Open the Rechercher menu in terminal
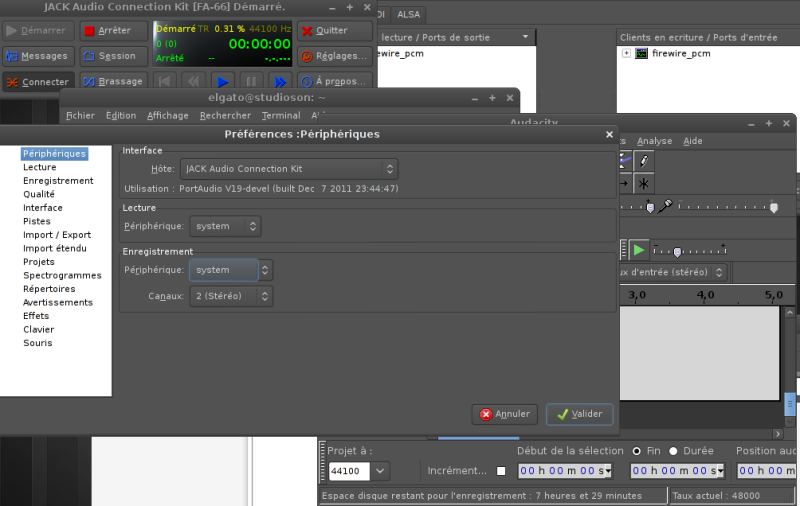The width and height of the screenshot is (800, 506). pyautogui.click(x=225, y=115)
